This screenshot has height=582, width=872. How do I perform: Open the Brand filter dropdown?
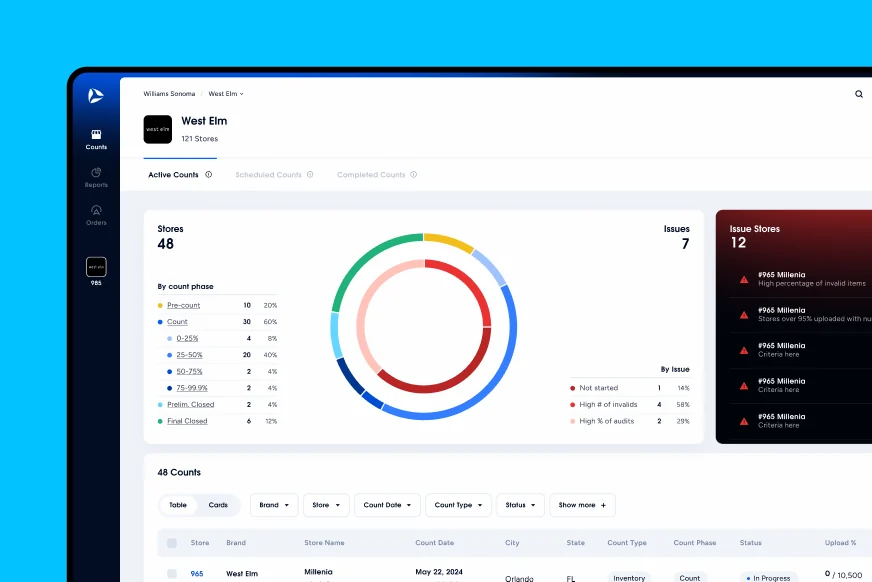click(x=274, y=505)
